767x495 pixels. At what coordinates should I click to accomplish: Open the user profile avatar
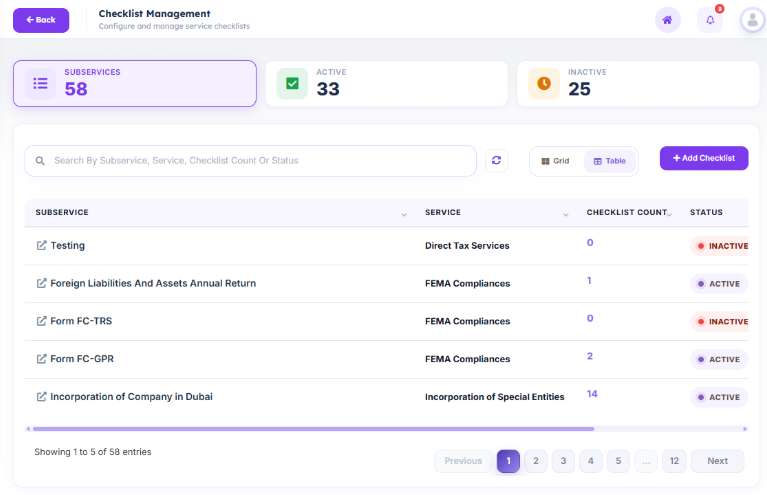click(x=752, y=20)
